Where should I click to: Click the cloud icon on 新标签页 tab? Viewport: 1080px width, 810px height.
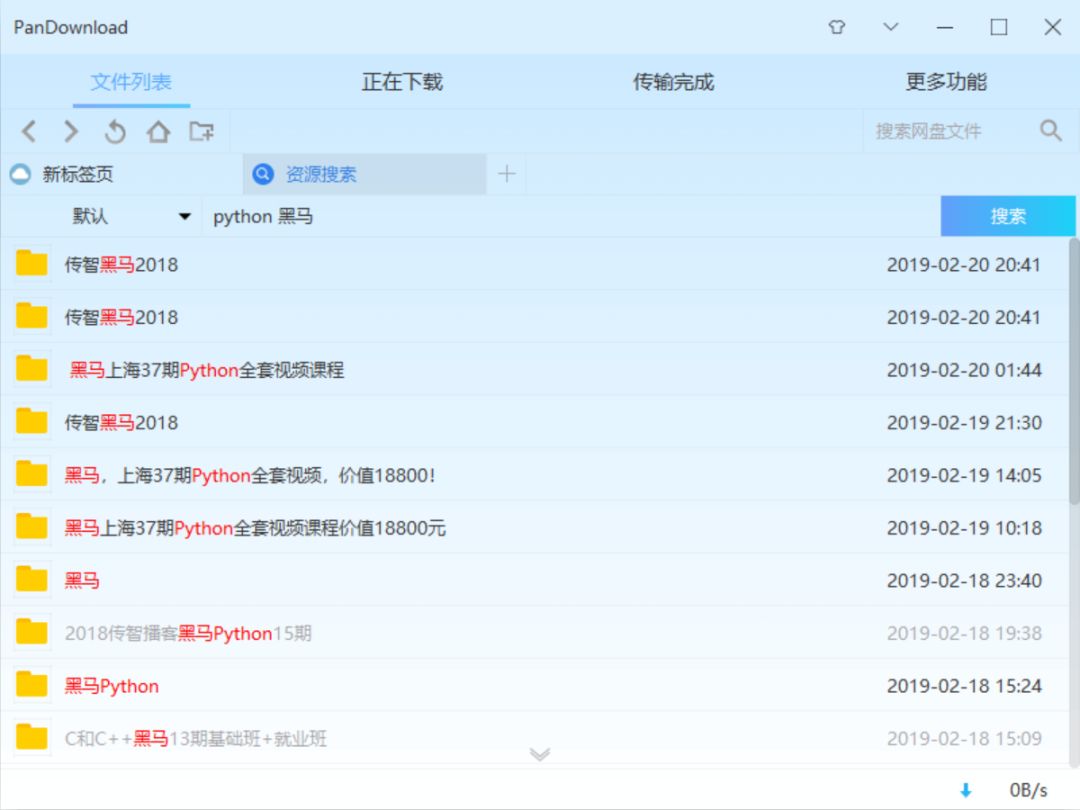tap(21, 174)
